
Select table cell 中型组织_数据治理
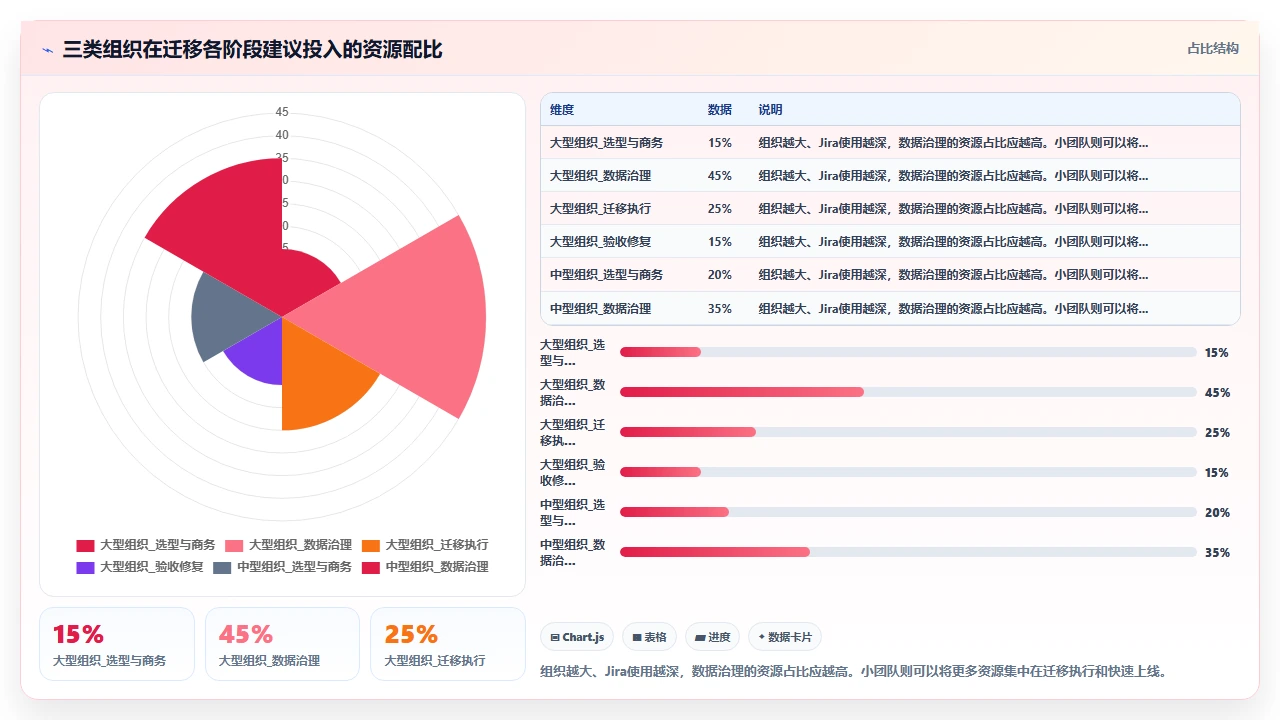(x=600, y=309)
